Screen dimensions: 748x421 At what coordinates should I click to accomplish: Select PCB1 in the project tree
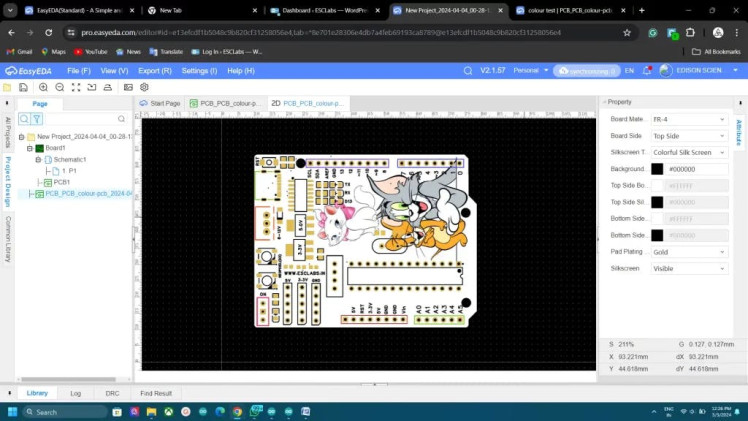coord(61,182)
